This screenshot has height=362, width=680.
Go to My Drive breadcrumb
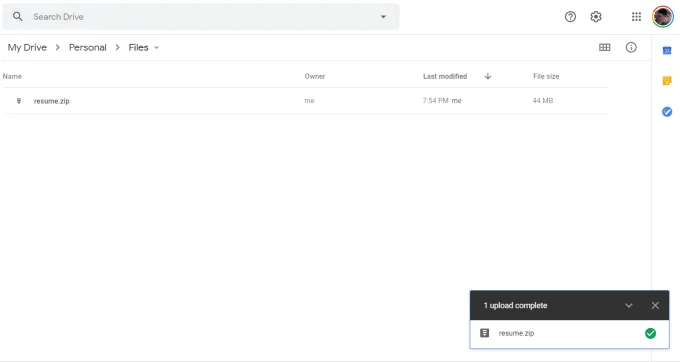(27, 47)
